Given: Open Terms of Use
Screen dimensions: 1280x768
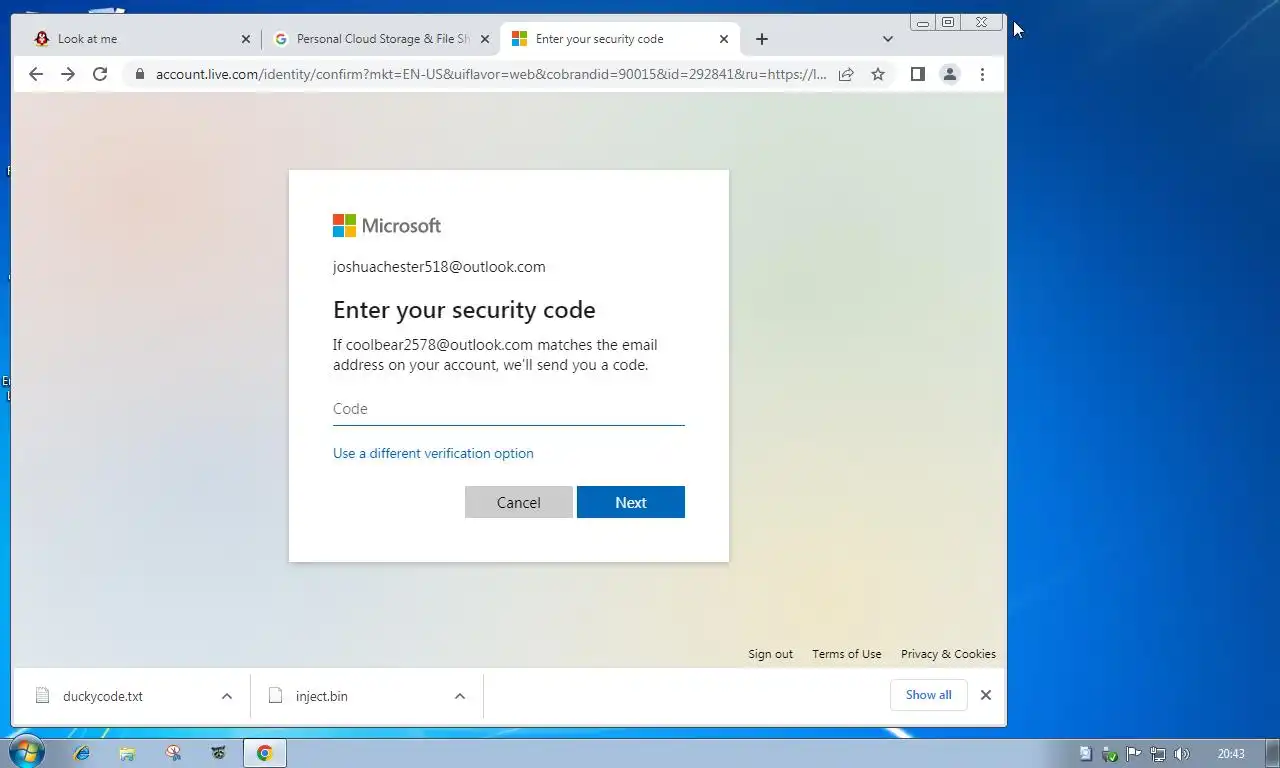Looking at the screenshot, I should [847, 654].
